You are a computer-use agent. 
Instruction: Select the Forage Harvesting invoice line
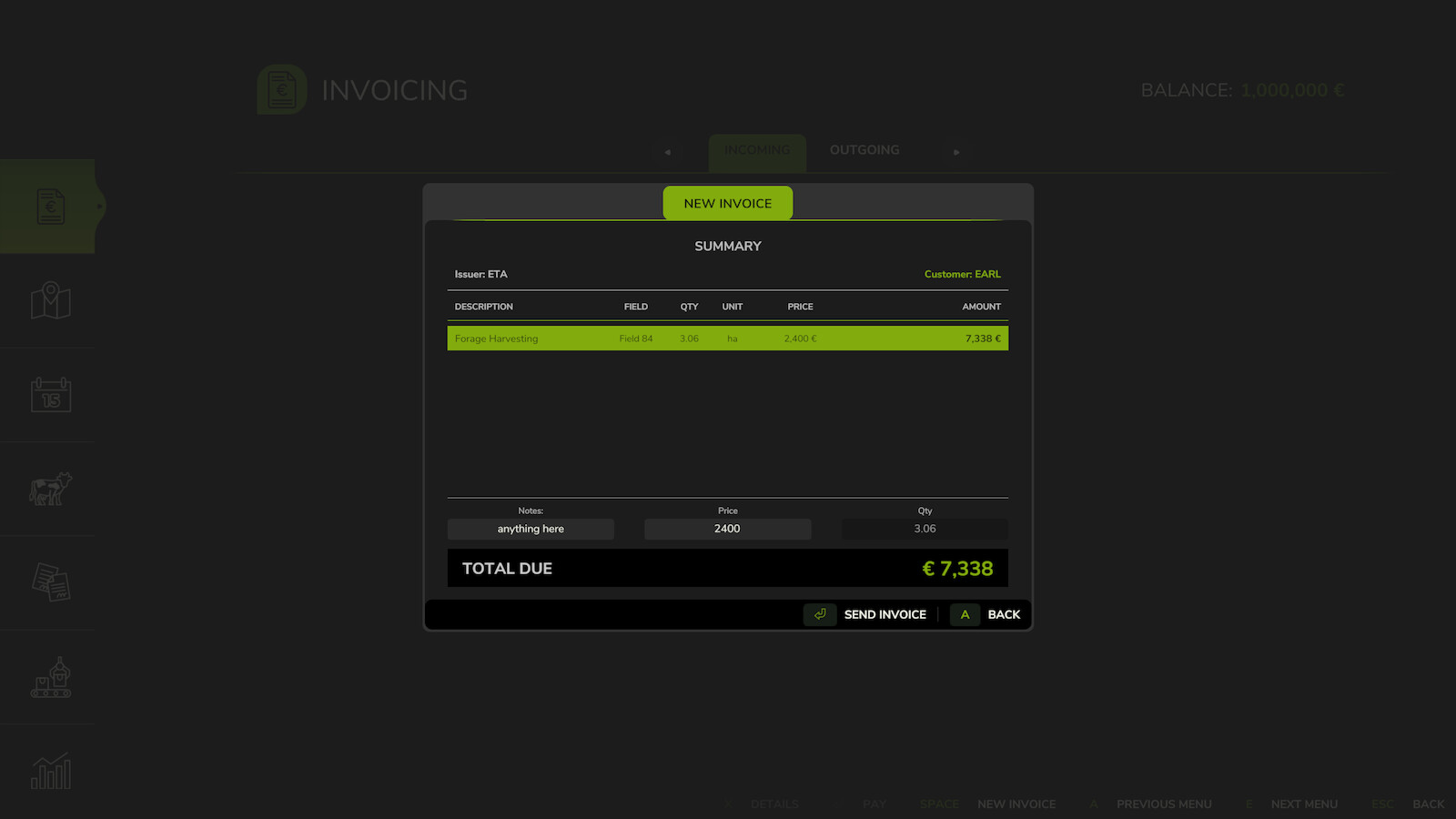coord(727,338)
